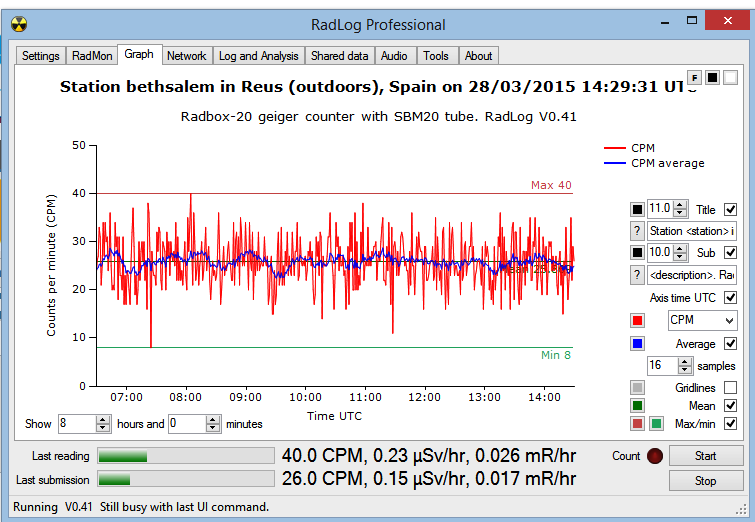755x522 pixels.
Task: Toggle the Axis time UTC checkbox
Action: (730, 298)
